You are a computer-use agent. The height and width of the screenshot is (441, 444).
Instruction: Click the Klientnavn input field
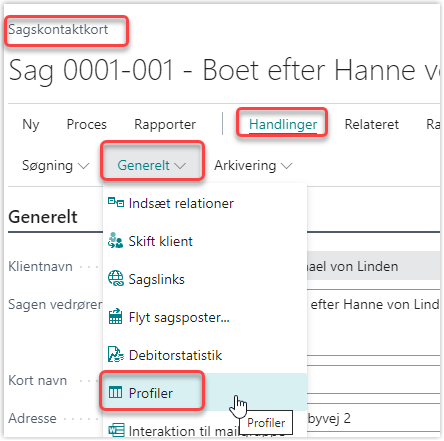(373, 266)
